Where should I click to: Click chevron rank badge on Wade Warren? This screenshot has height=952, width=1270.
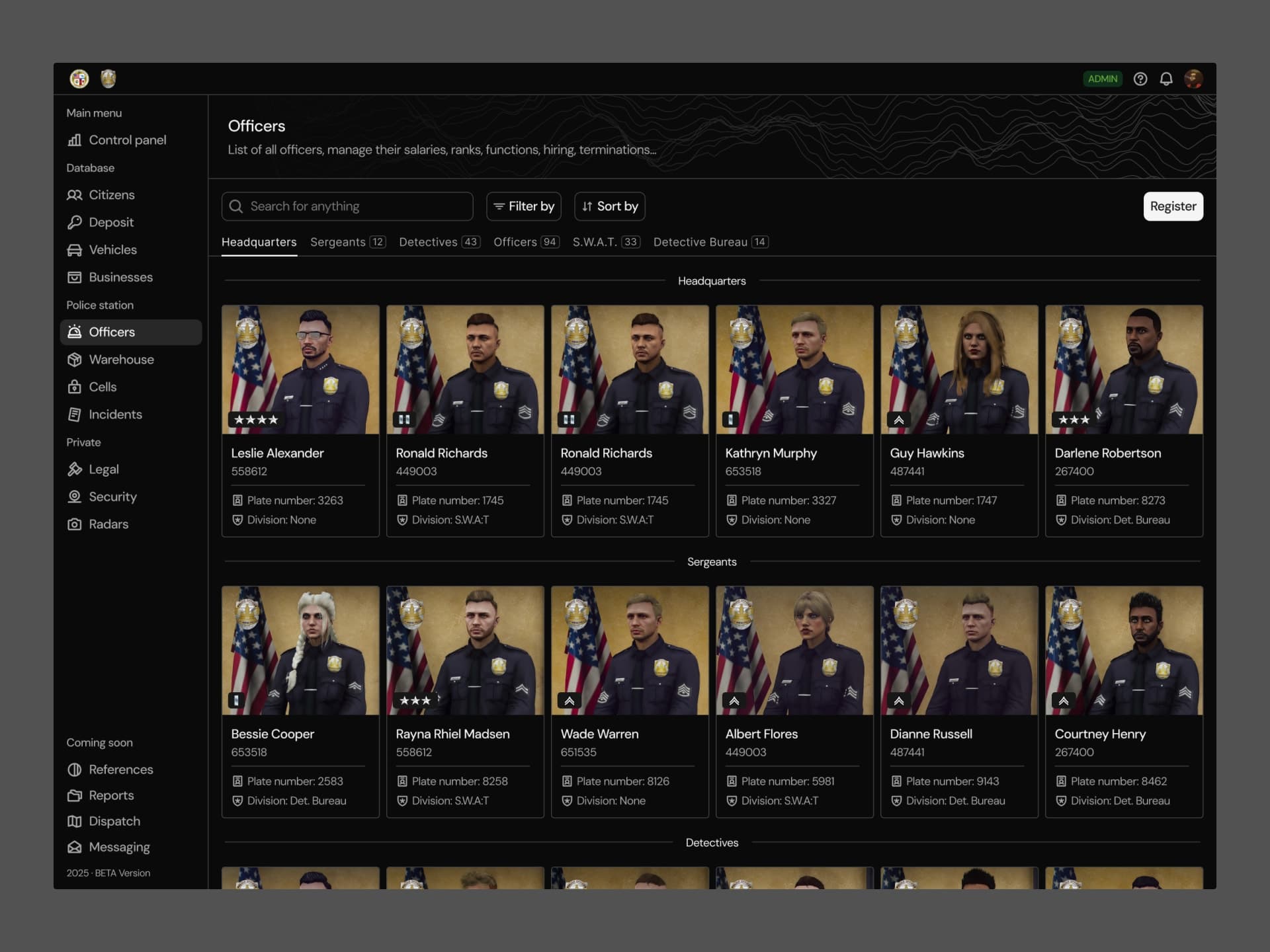point(569,701)
